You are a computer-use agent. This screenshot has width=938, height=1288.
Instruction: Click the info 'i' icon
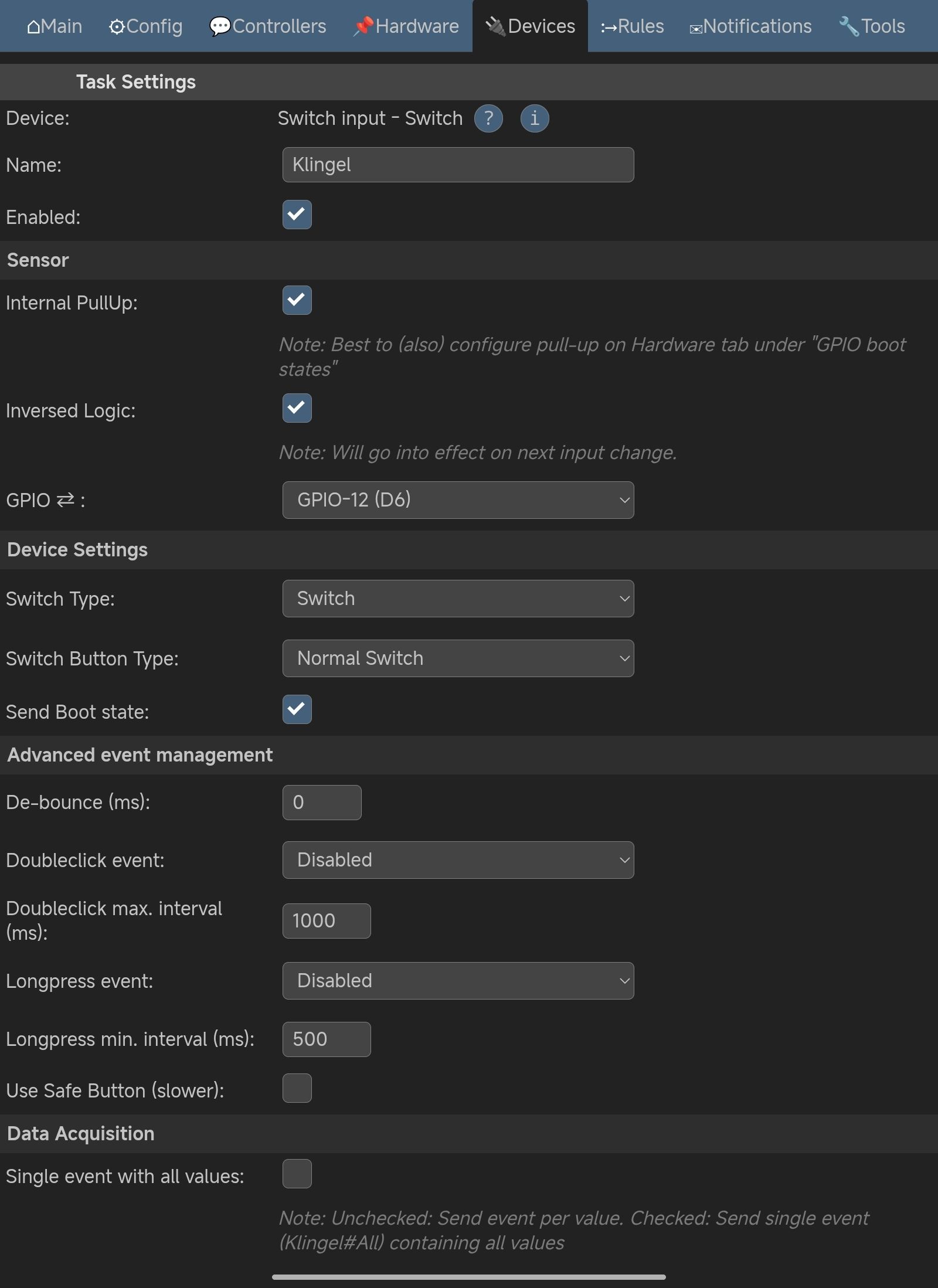[x=534, y=118]
